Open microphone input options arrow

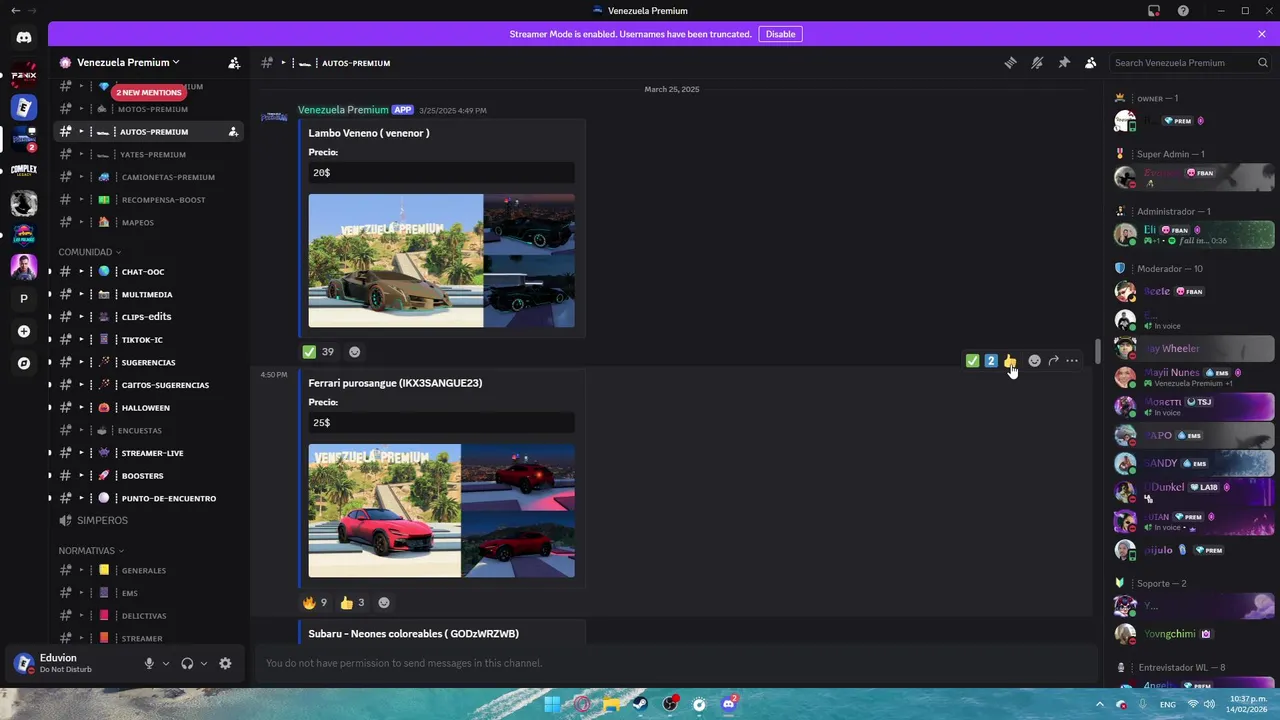(x=166, y=663)
